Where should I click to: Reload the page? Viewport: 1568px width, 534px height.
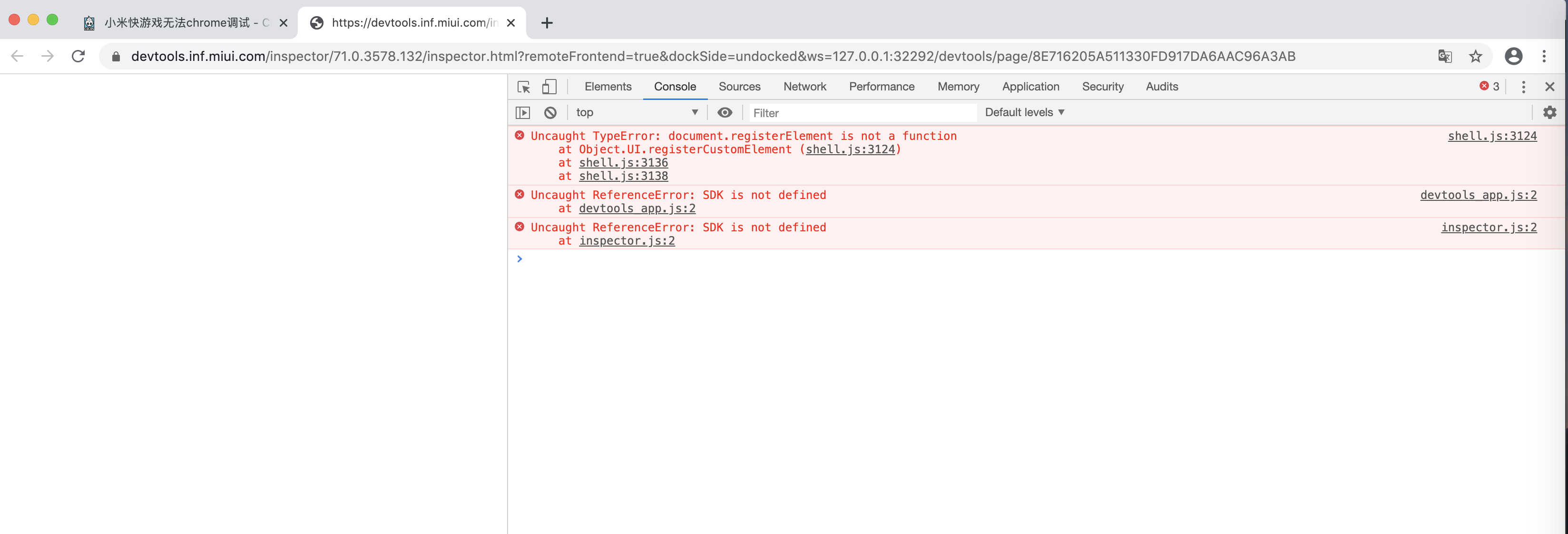(x=78, y=57)
